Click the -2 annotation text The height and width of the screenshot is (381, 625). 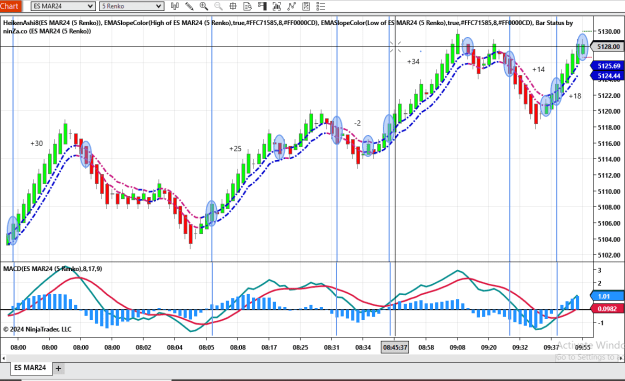tap(358, 123)
